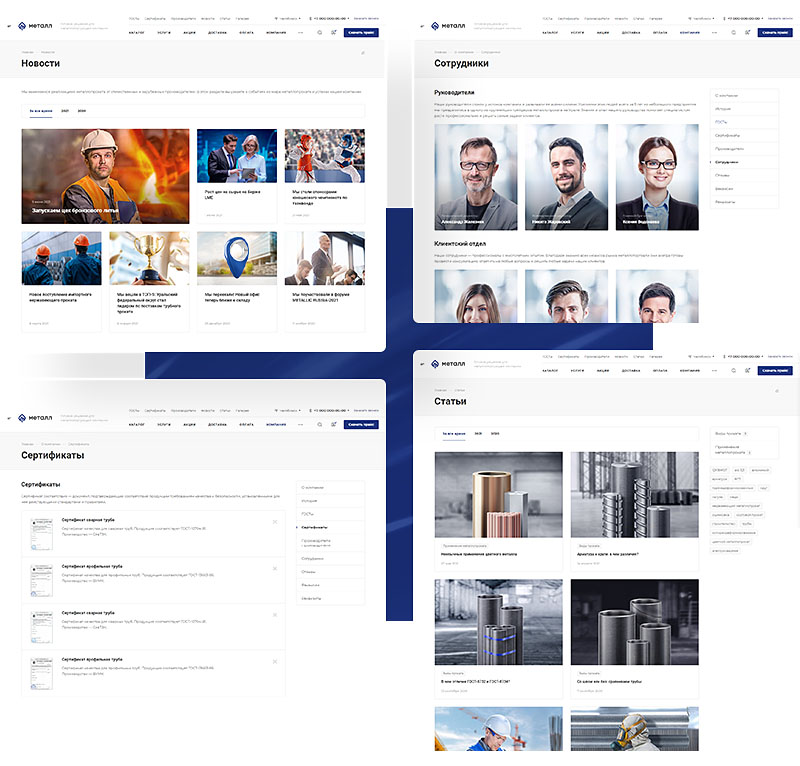Click Скачать прайс button on the Статьи page
The width and height of the screenshot is (800, 766).
(x=775, y=370)
